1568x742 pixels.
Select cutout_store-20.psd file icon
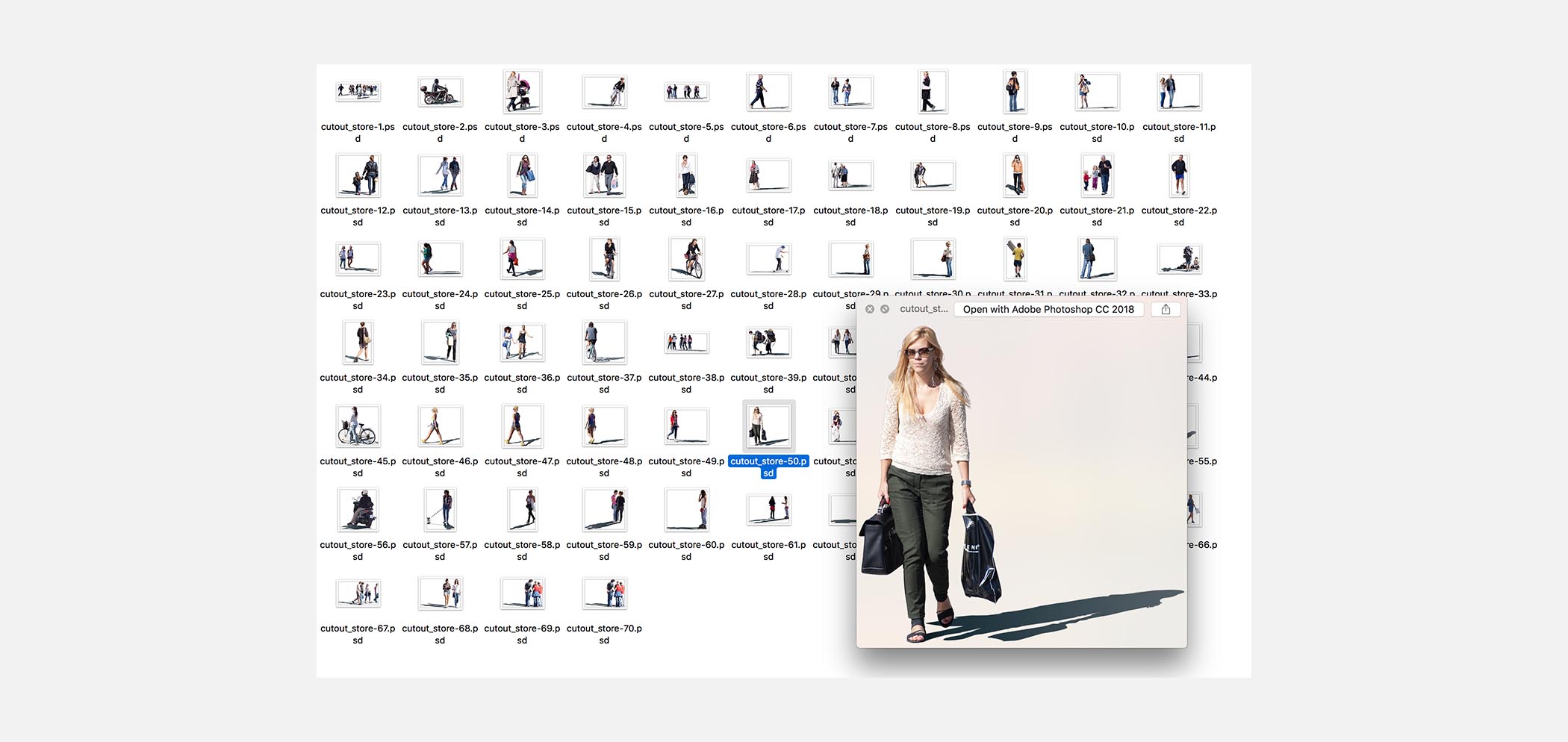click(x=1015, y=175)
